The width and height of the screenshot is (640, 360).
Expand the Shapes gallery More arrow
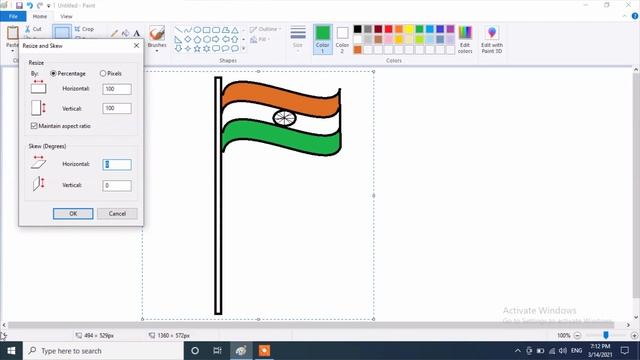click(244, 49)
